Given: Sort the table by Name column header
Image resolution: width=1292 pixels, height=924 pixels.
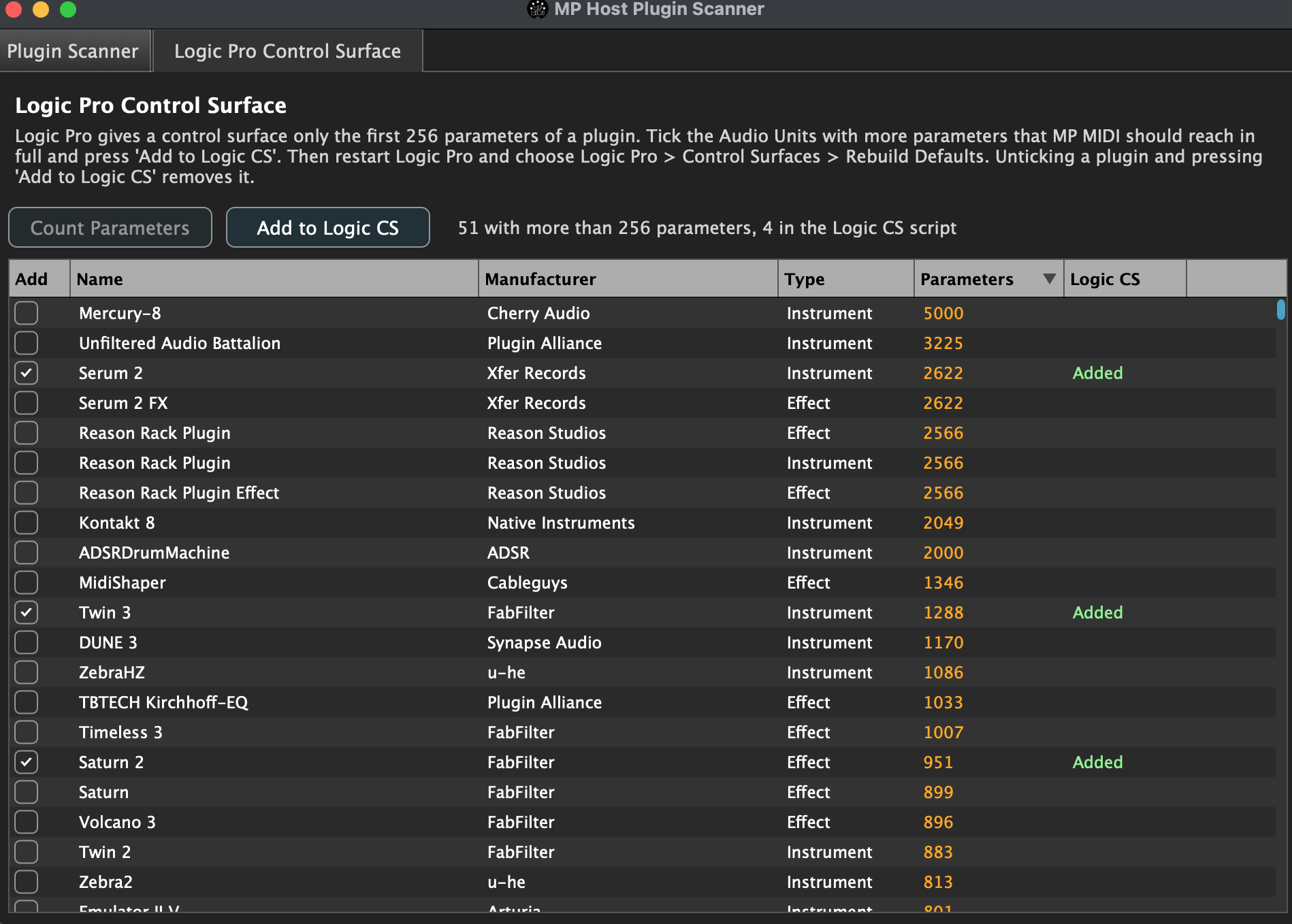Looking at the screenshot, I should [274, 279].
